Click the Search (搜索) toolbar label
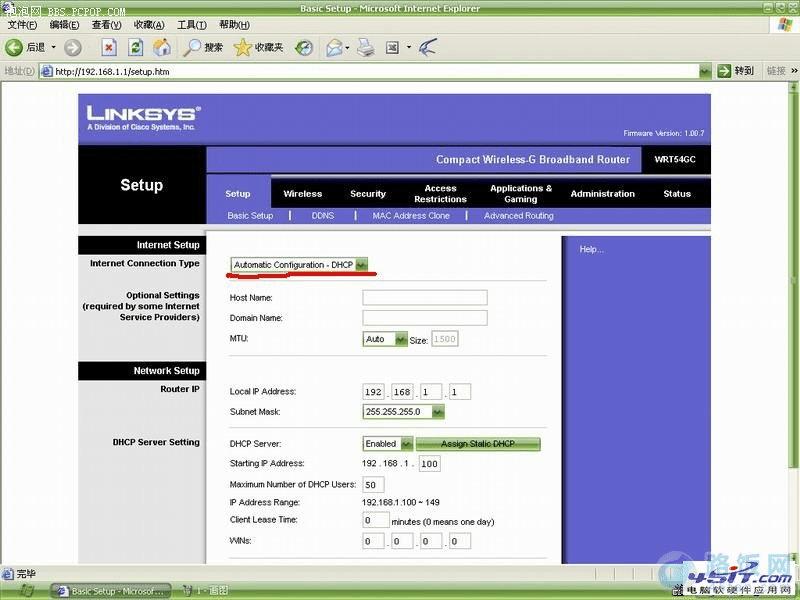 214,47
